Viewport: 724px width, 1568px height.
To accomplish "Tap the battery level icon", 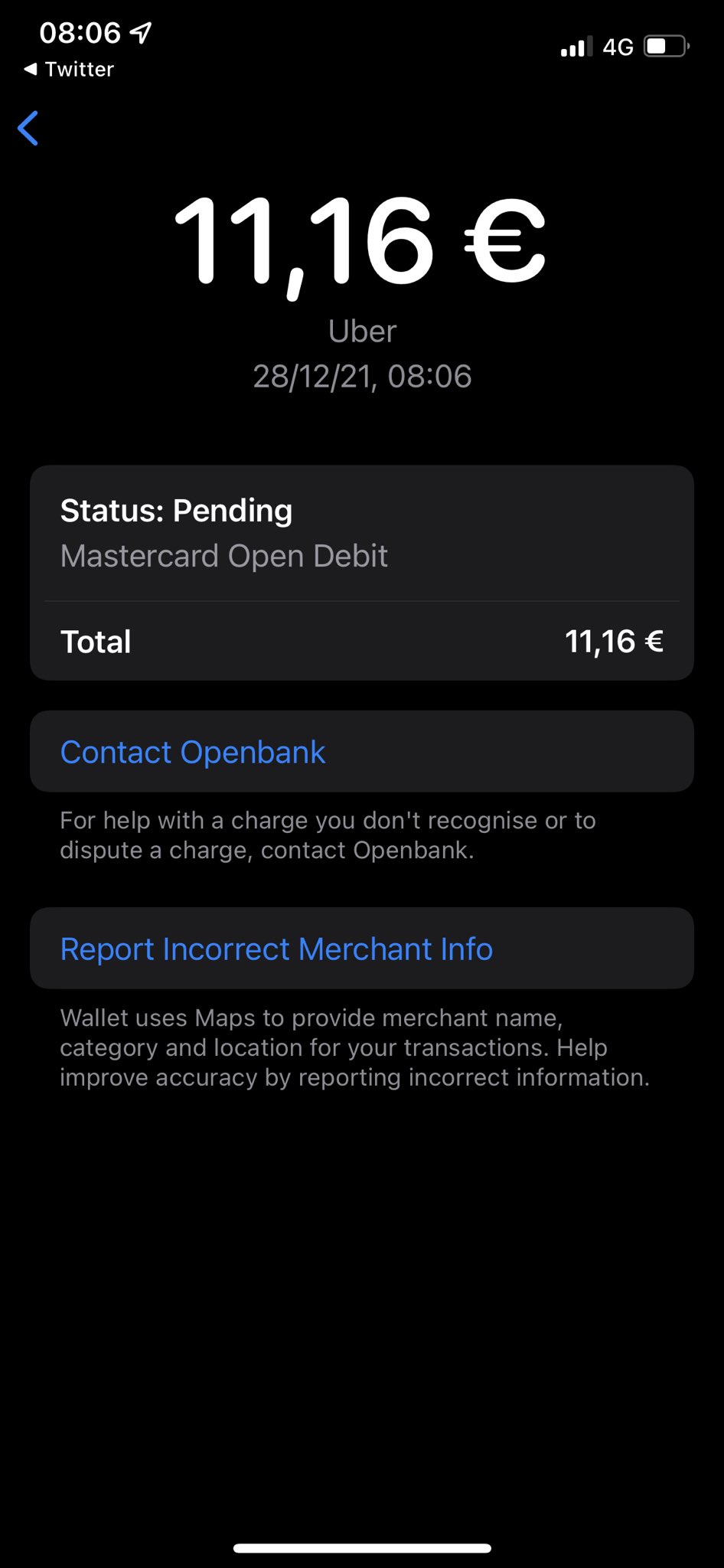I will [666, 47].
